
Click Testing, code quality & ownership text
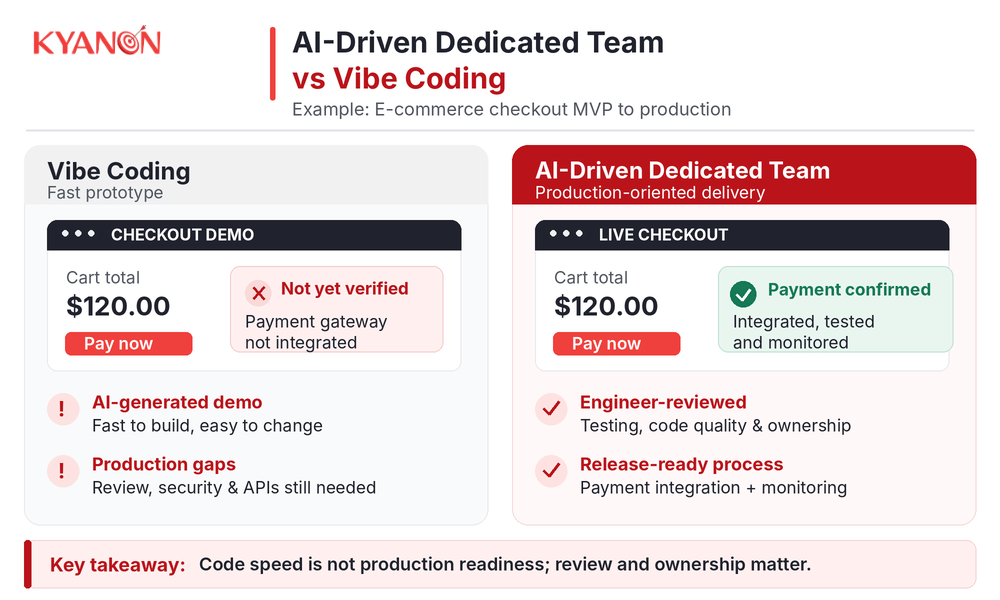(x=716, y=425)
